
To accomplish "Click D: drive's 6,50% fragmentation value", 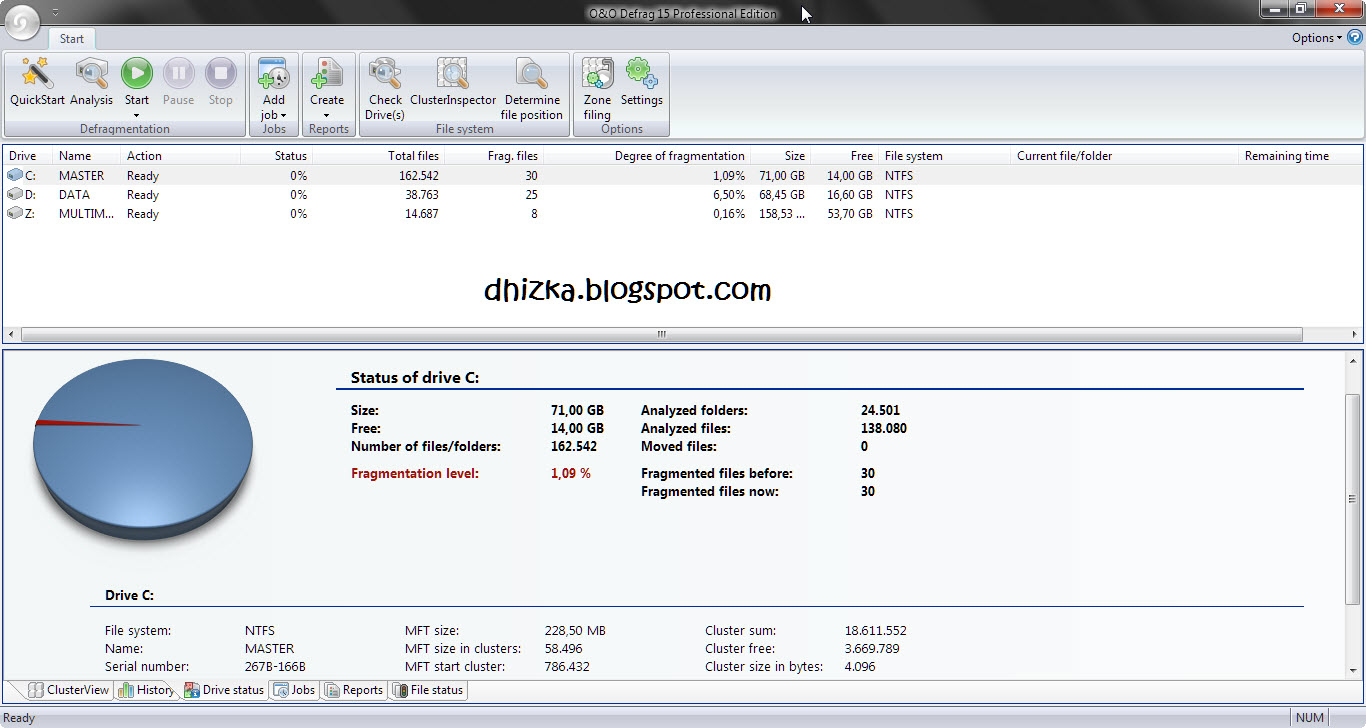I will coord(728,195).
